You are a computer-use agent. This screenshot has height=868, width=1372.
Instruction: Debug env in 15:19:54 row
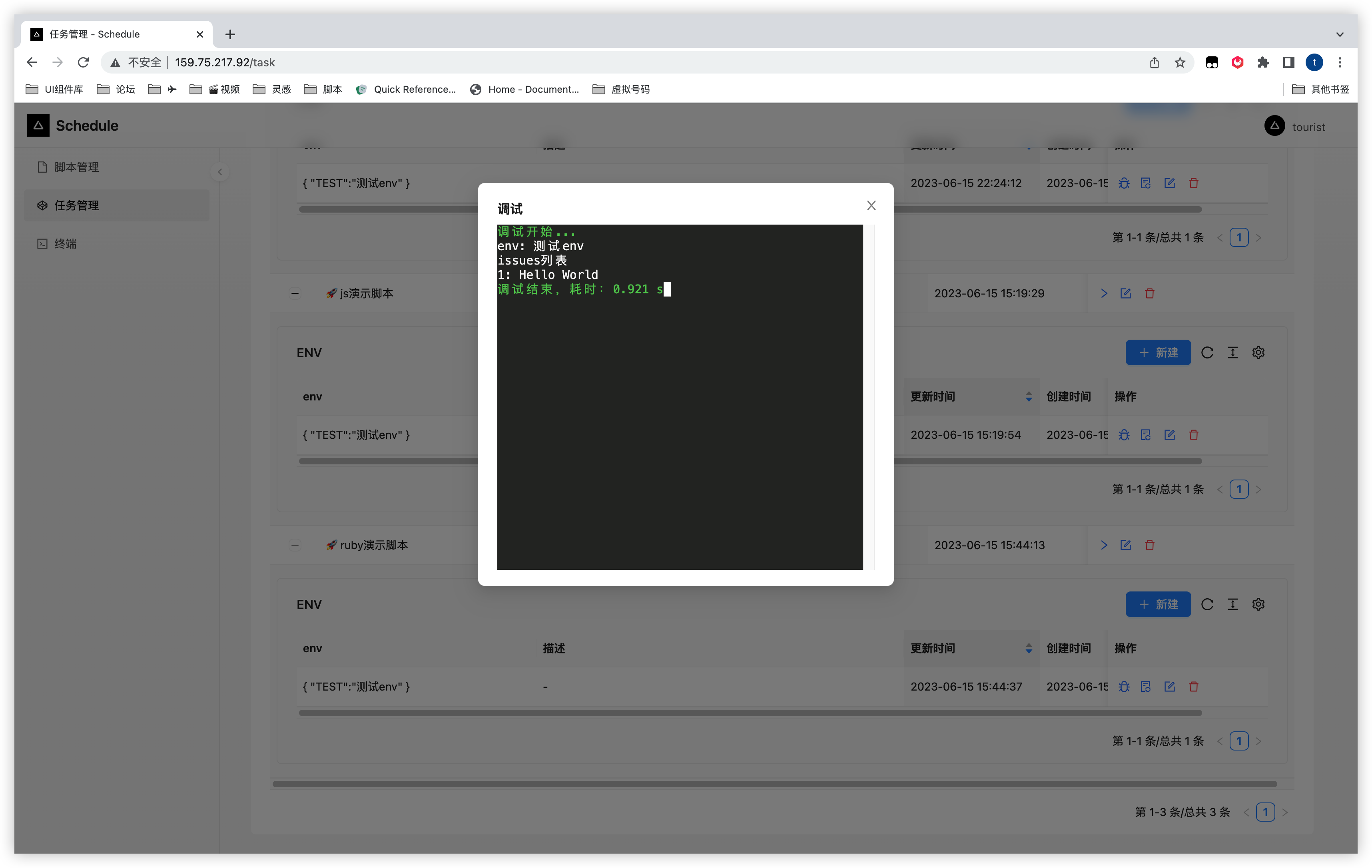click(x=1124, y=435)
